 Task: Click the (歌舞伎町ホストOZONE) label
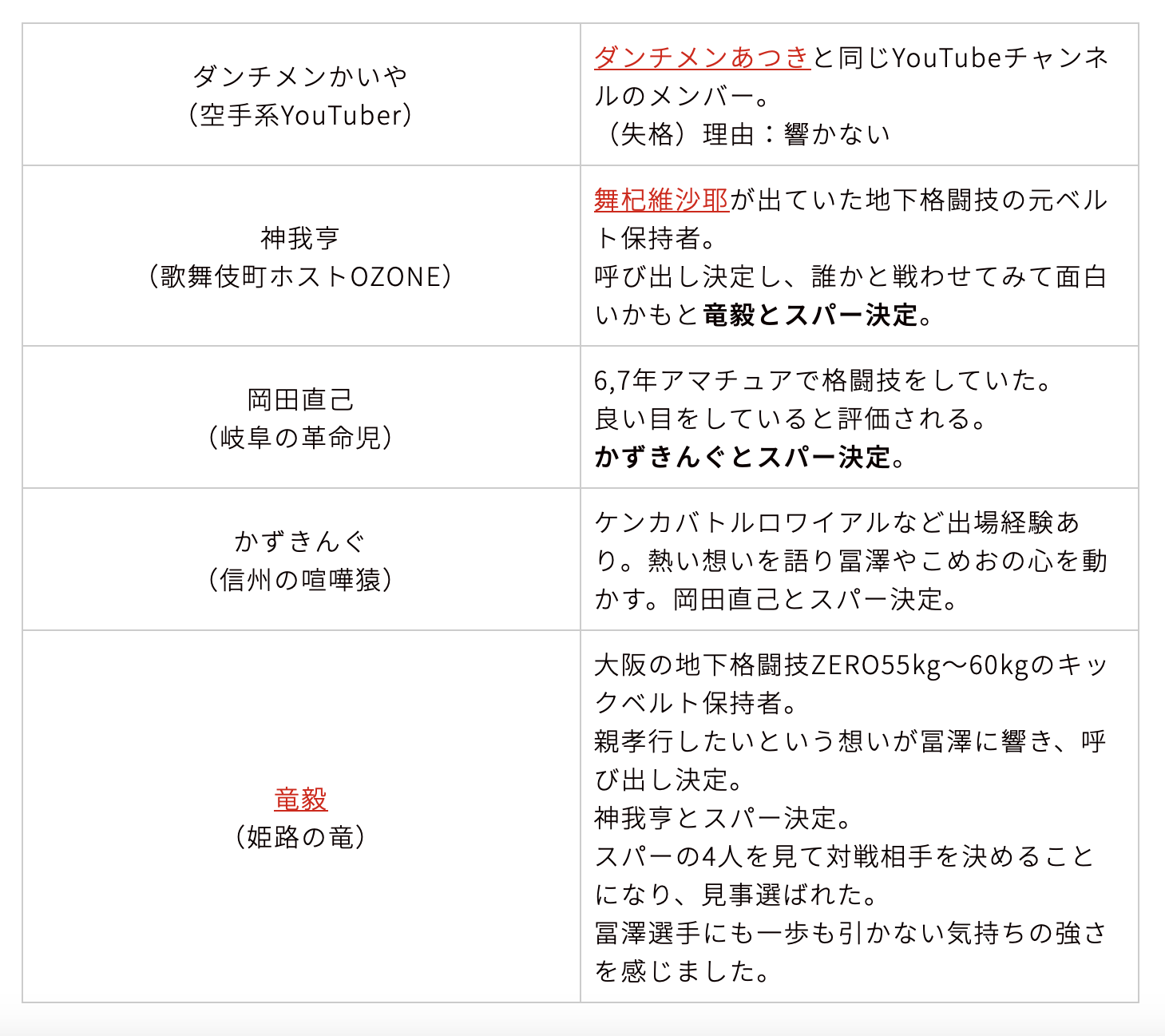click(x=300, y=276)
